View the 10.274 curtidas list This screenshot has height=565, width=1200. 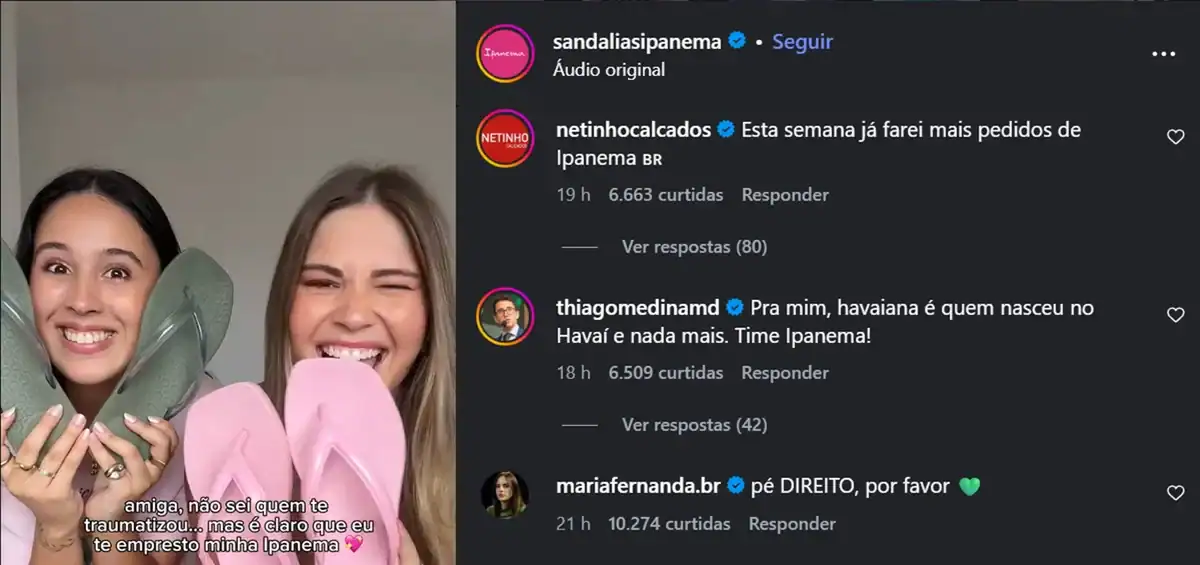coord(669,523)
